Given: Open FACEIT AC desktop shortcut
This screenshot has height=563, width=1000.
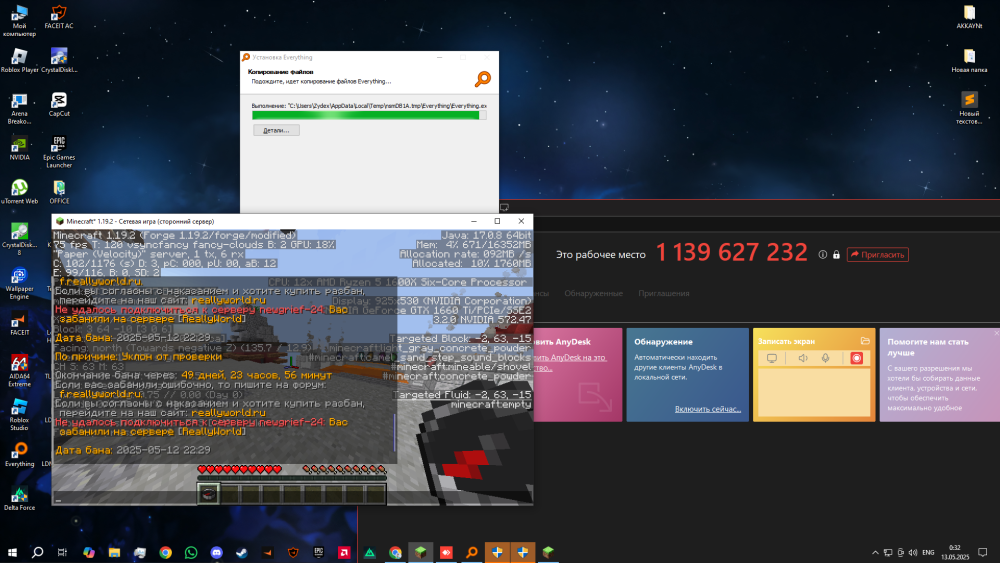Looking at the screenshot, I should tap(59, 17).
